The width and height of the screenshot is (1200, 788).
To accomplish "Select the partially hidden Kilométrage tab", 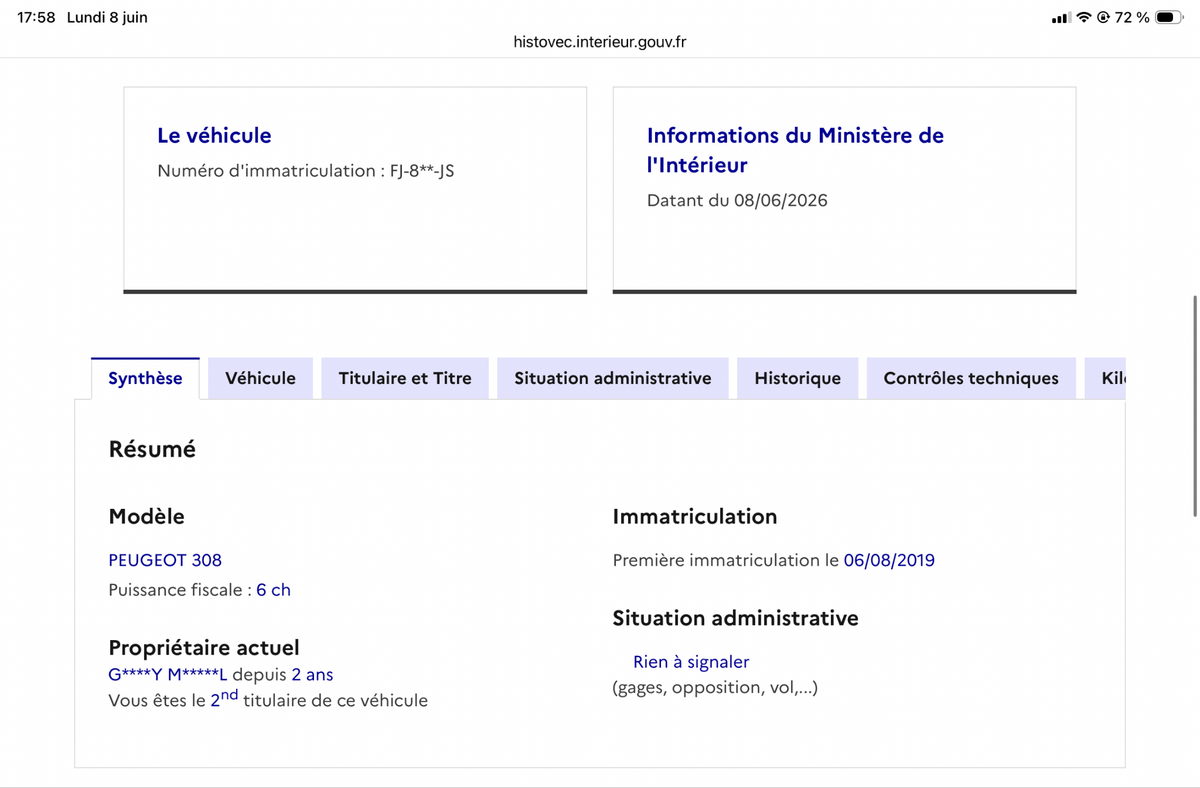I will [1106, 378].
